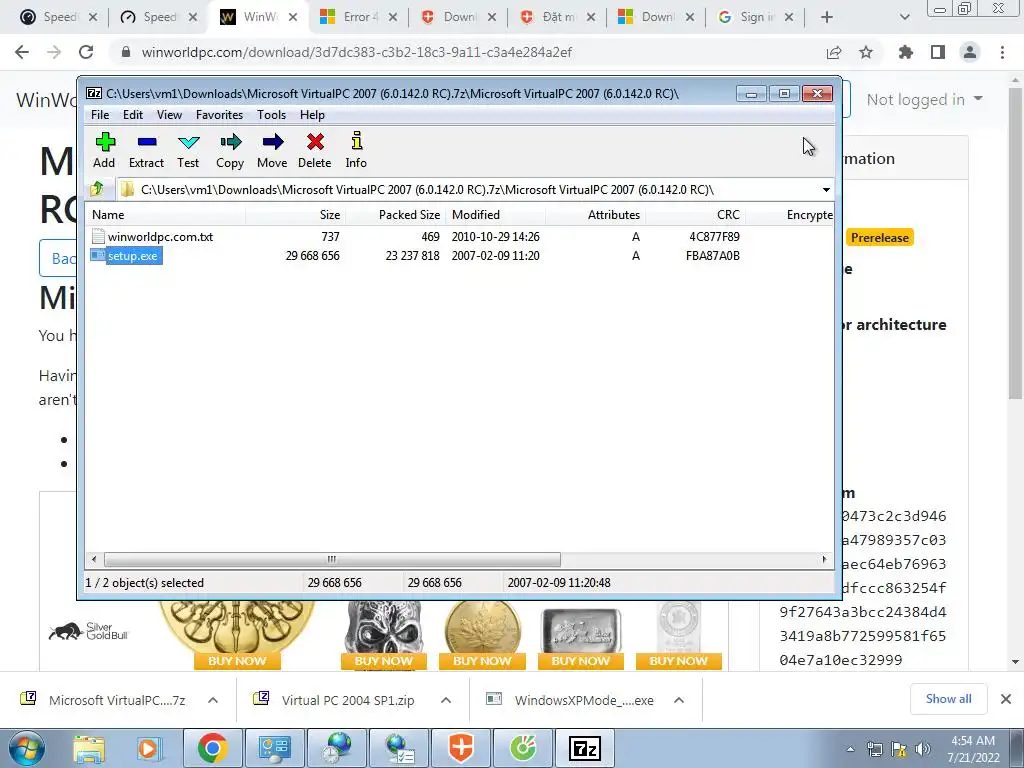Screen dimensions: 1024x768
Task: Click webpage vertical scrollbar thumb
Action: coord(1015,242)
